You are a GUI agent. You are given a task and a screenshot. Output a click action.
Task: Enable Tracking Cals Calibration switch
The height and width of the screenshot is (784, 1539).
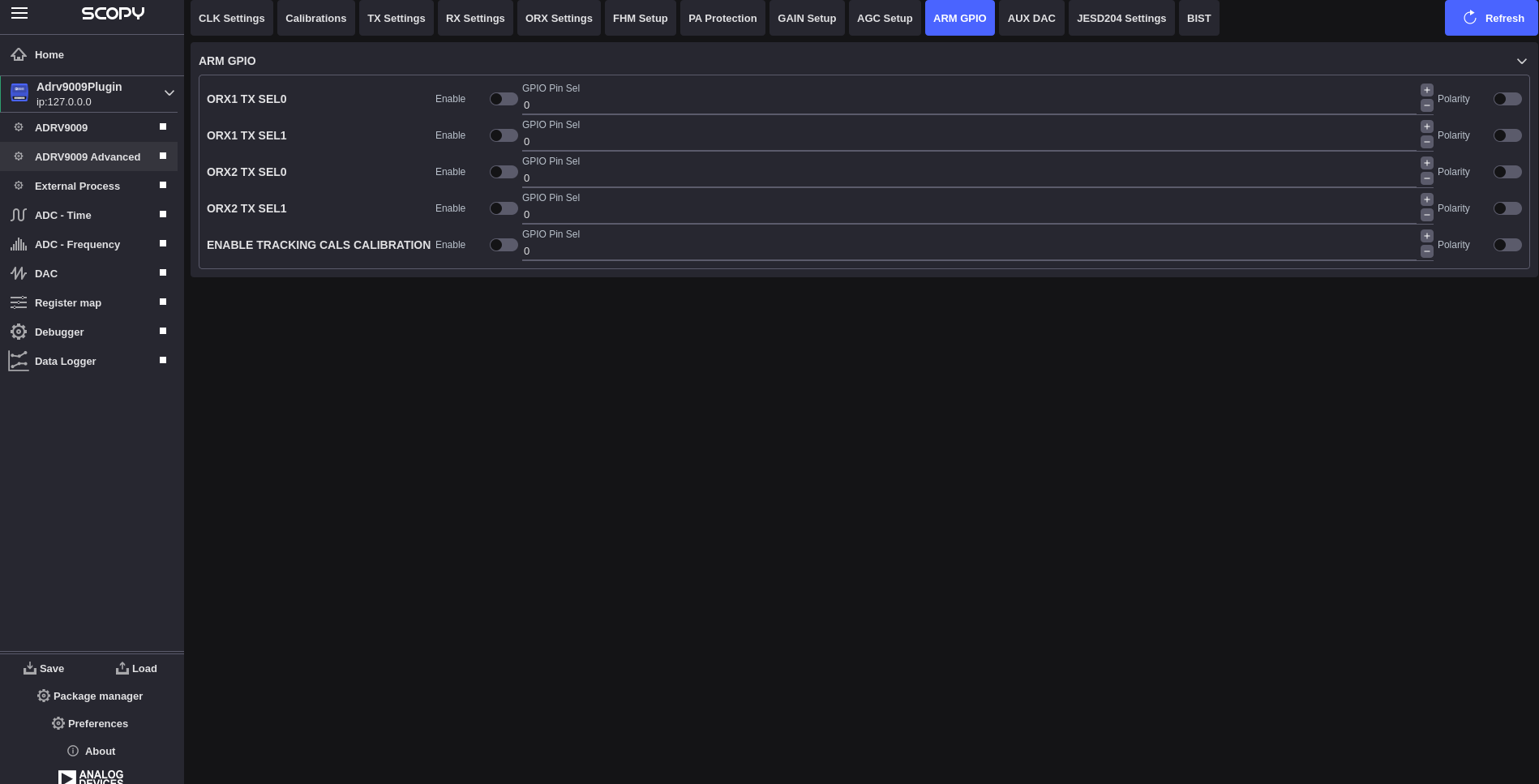pos(504,245)
